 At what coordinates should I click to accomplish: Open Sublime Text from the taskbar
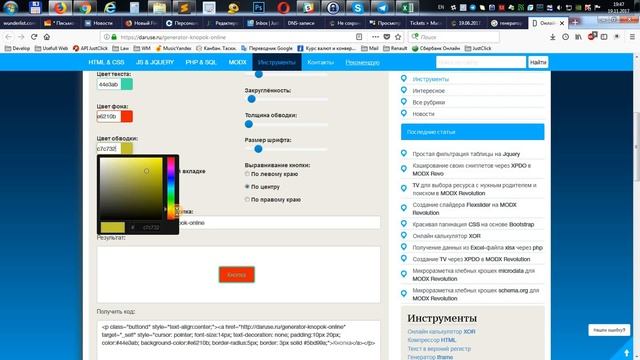point(184,7)
